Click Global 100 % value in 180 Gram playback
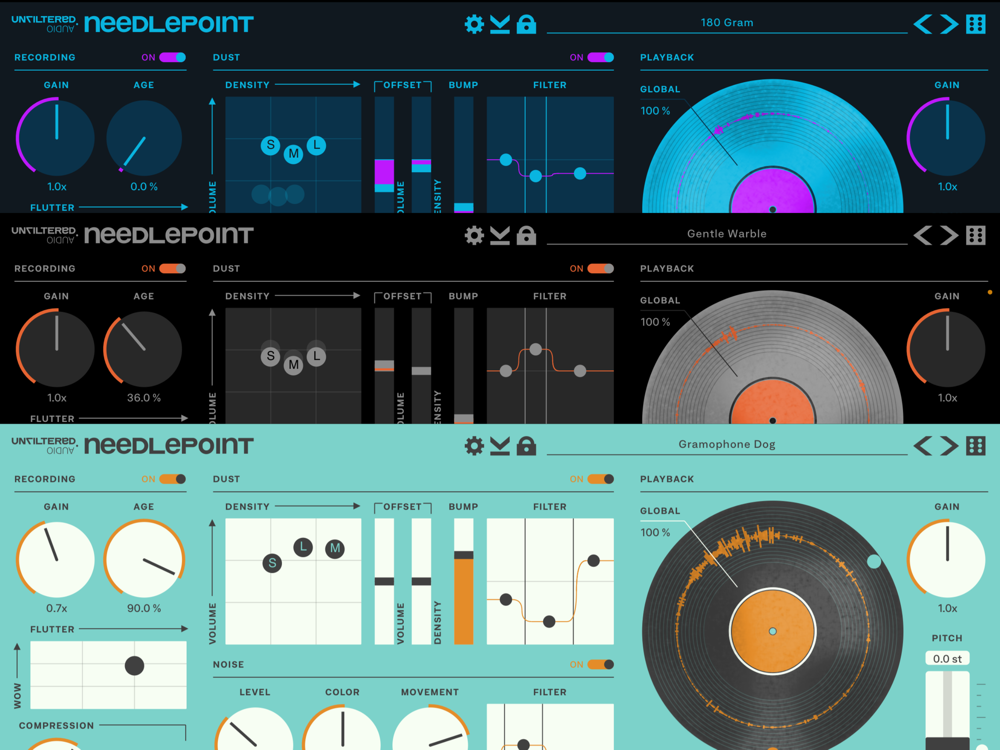This screenshot has width=1000, height=750. [656, 111]
